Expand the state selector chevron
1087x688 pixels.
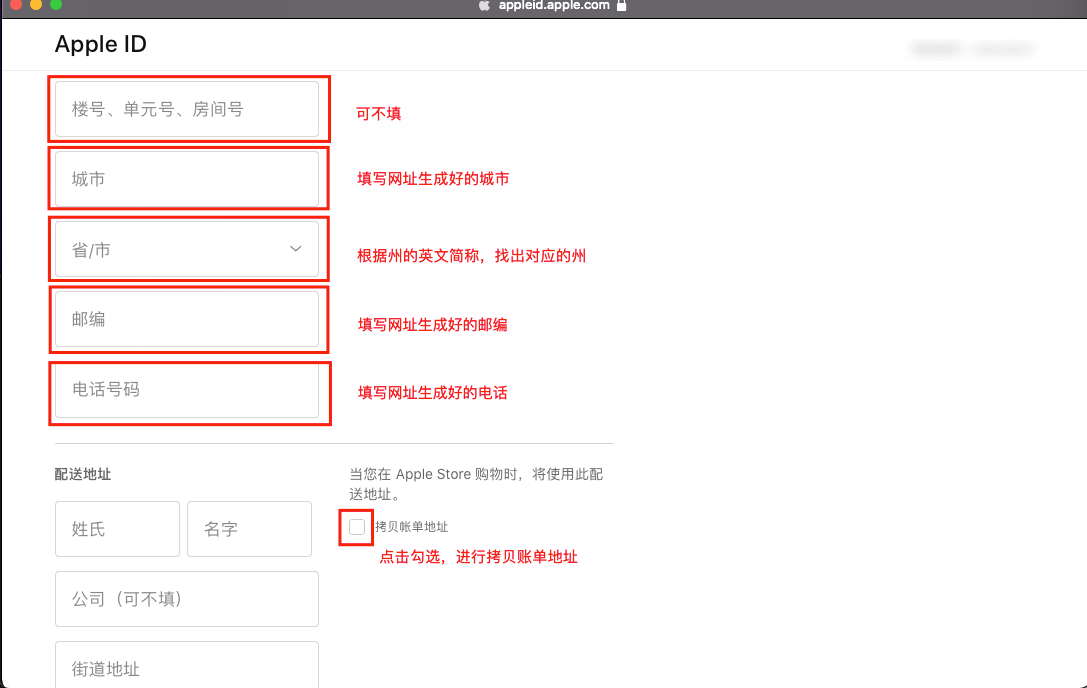(x=296, y=249)
